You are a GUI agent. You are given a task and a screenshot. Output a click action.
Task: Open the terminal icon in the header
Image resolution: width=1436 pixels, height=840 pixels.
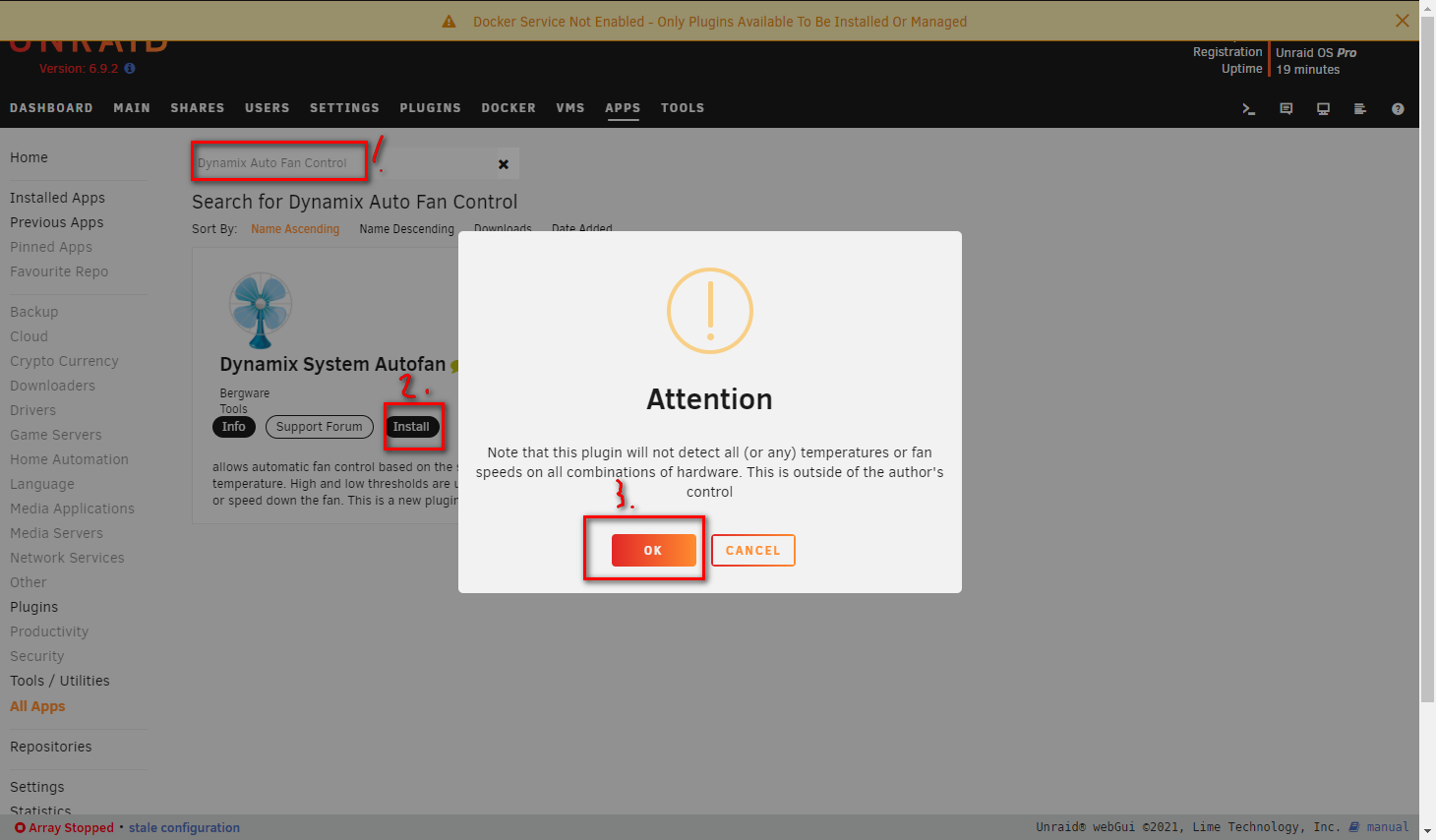(x=1248, y=109)
